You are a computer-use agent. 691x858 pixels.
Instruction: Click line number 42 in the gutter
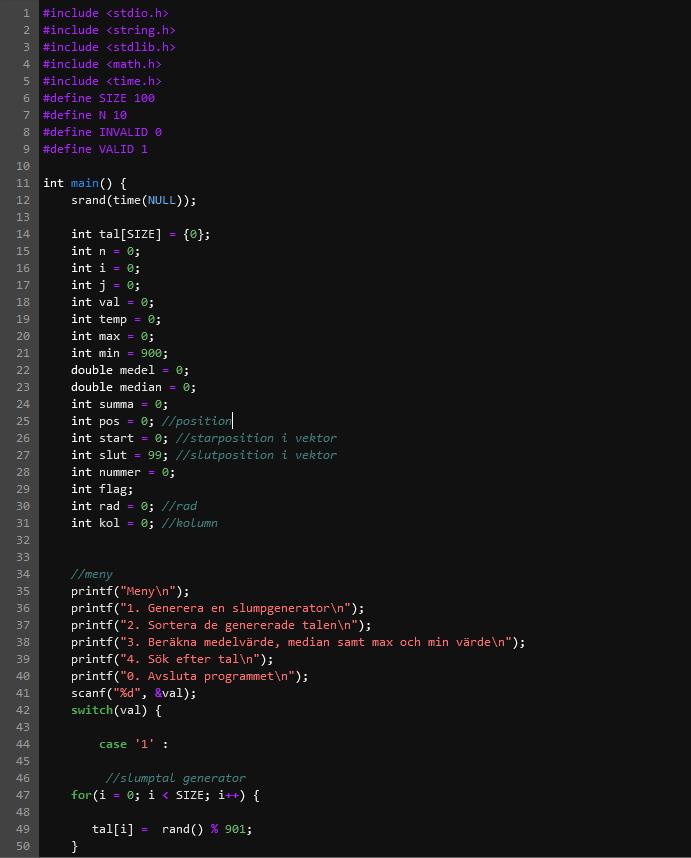click(x=23, y=710)
